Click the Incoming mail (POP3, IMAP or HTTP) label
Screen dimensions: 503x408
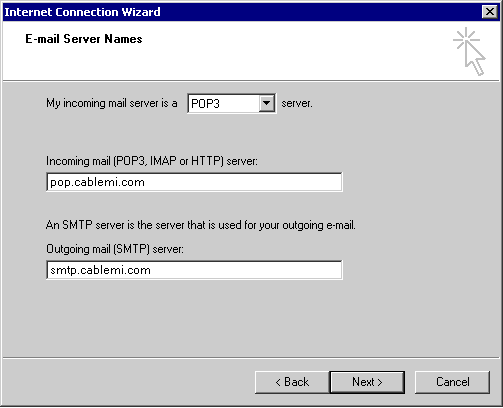coord(152,161)
